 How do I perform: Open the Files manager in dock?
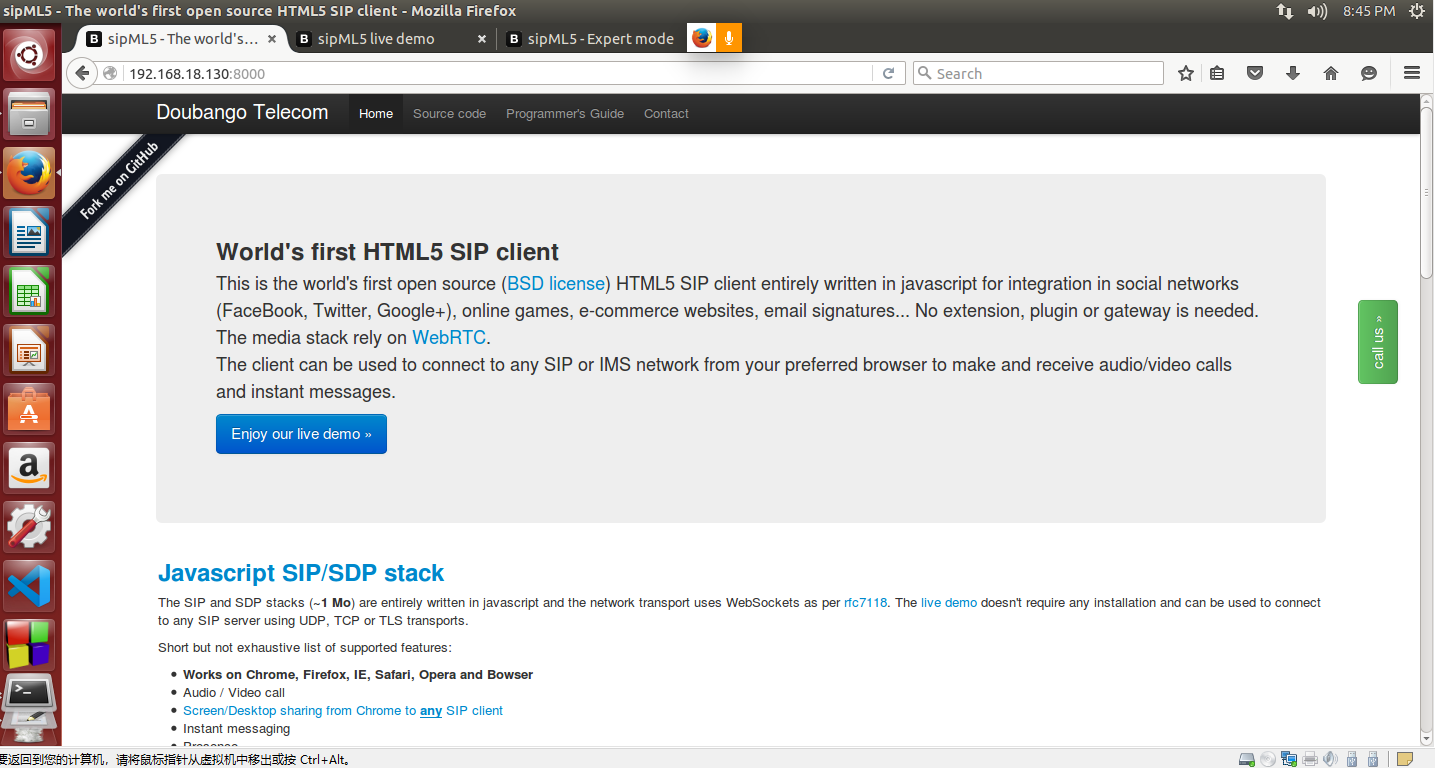click(30, 114)
